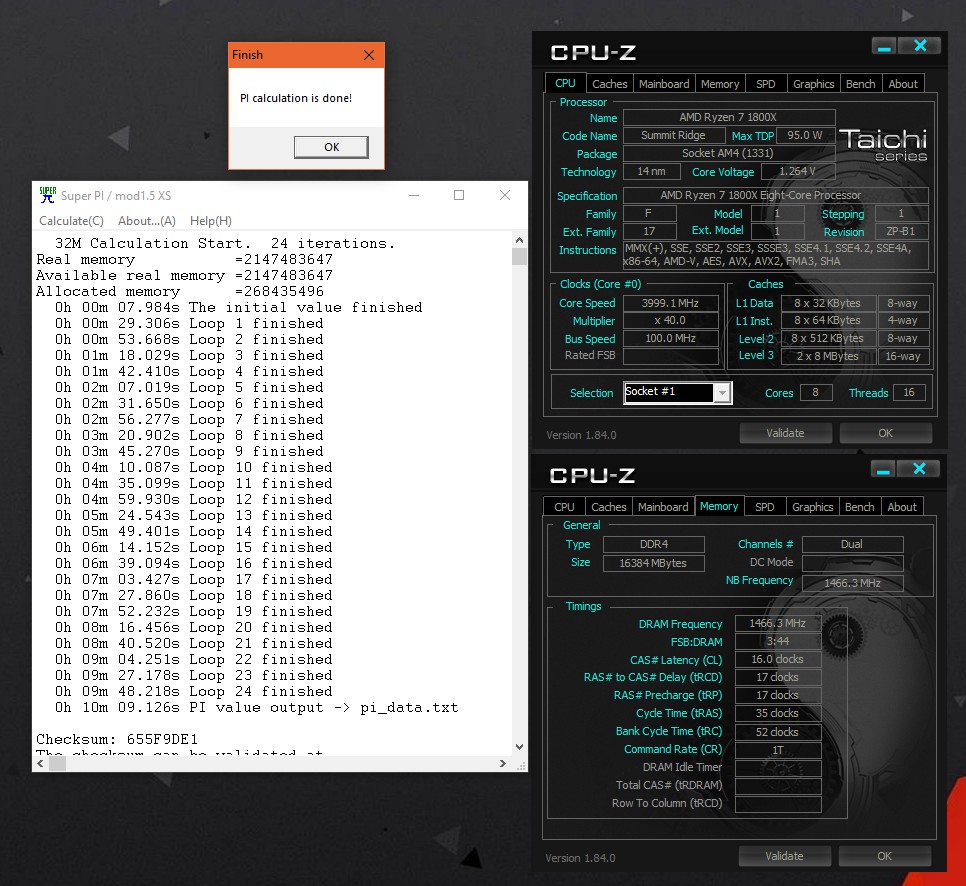The height and width of the screenshot is (886, 966).
Task: Click the Bank Cycle Time value '52 clocks'
Action: pos(777,732)
